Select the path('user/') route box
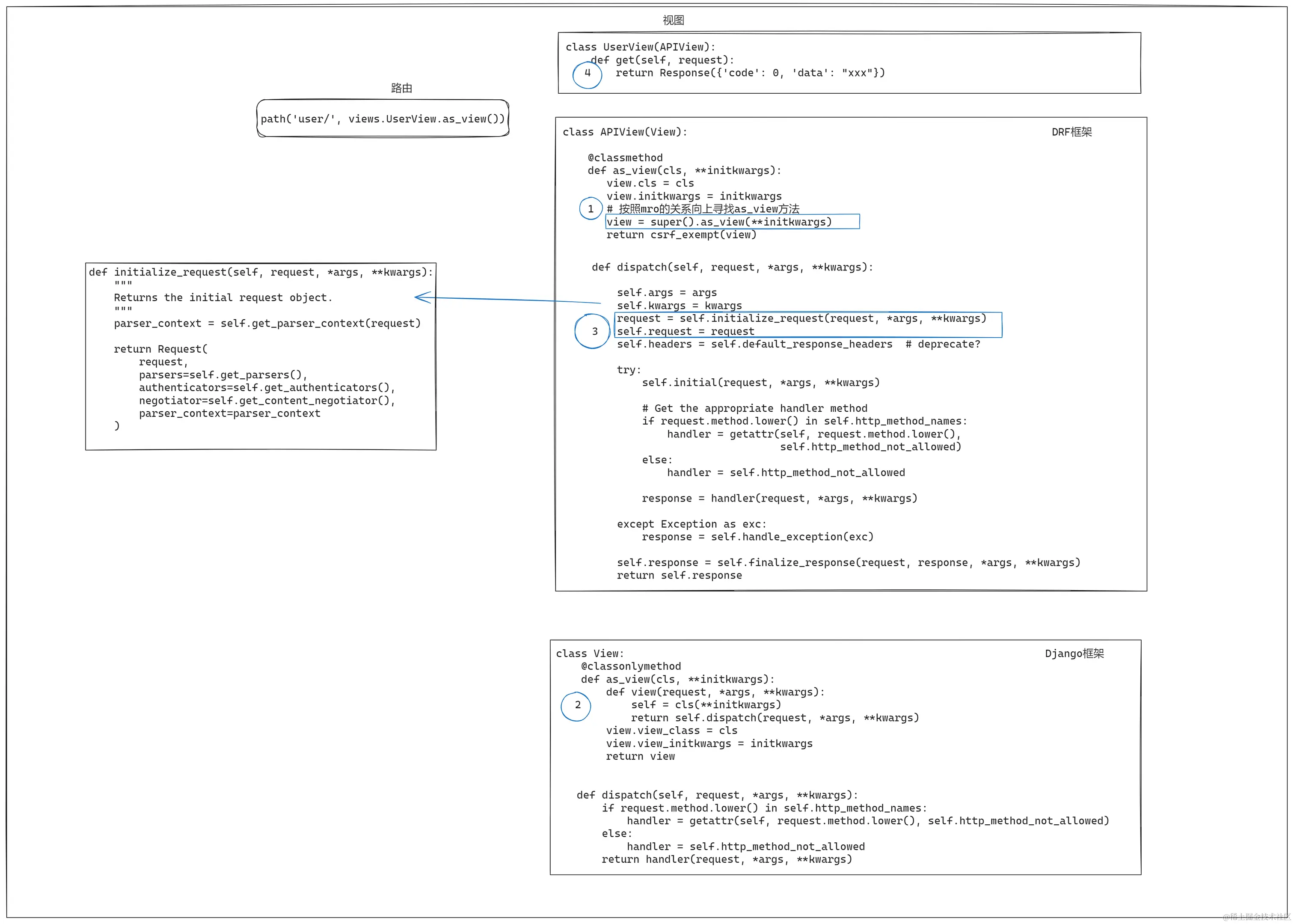This screenshot has width=1294, height=924. [383, 119]
